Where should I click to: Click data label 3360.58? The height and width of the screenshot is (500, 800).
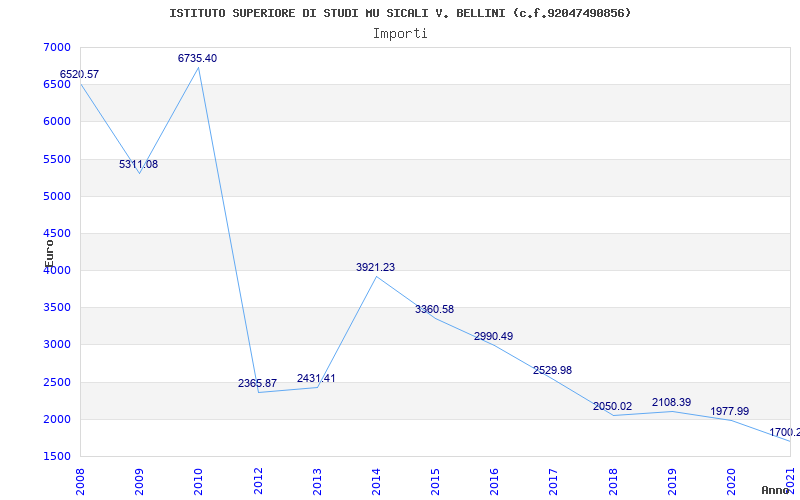click(x=434, y=309)
